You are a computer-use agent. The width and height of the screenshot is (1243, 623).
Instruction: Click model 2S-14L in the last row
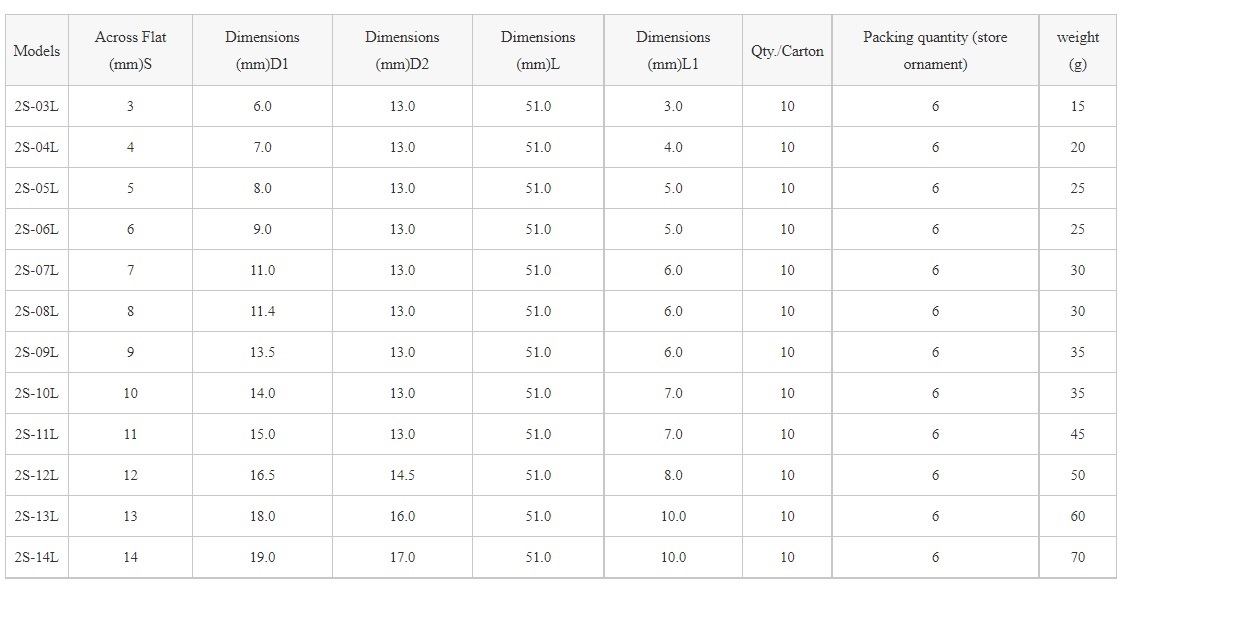point(37,557)
